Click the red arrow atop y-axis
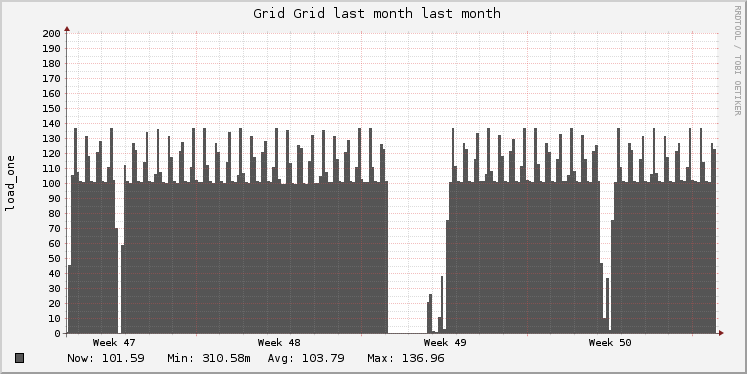The image size is (747, 374). click(x=67, y=29)
